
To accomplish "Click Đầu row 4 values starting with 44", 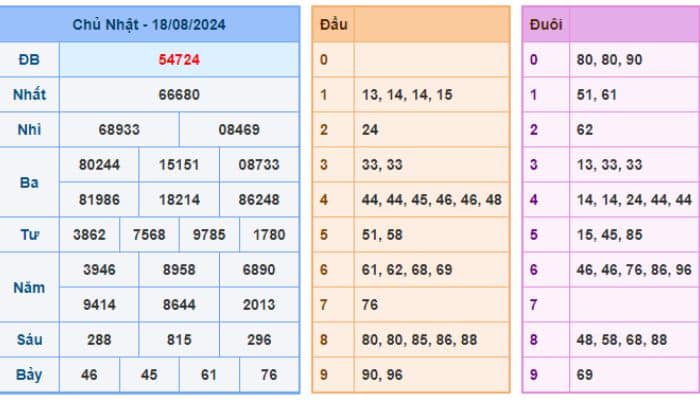I will 432,200.
